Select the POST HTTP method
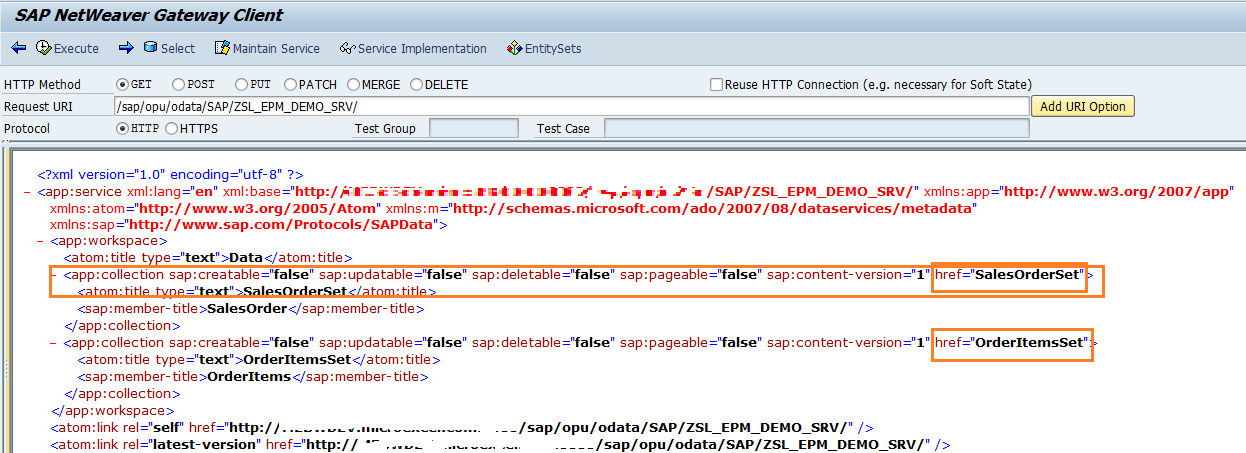The height and width of the screenshot is (453, 1246). click(x=179, y=85)
